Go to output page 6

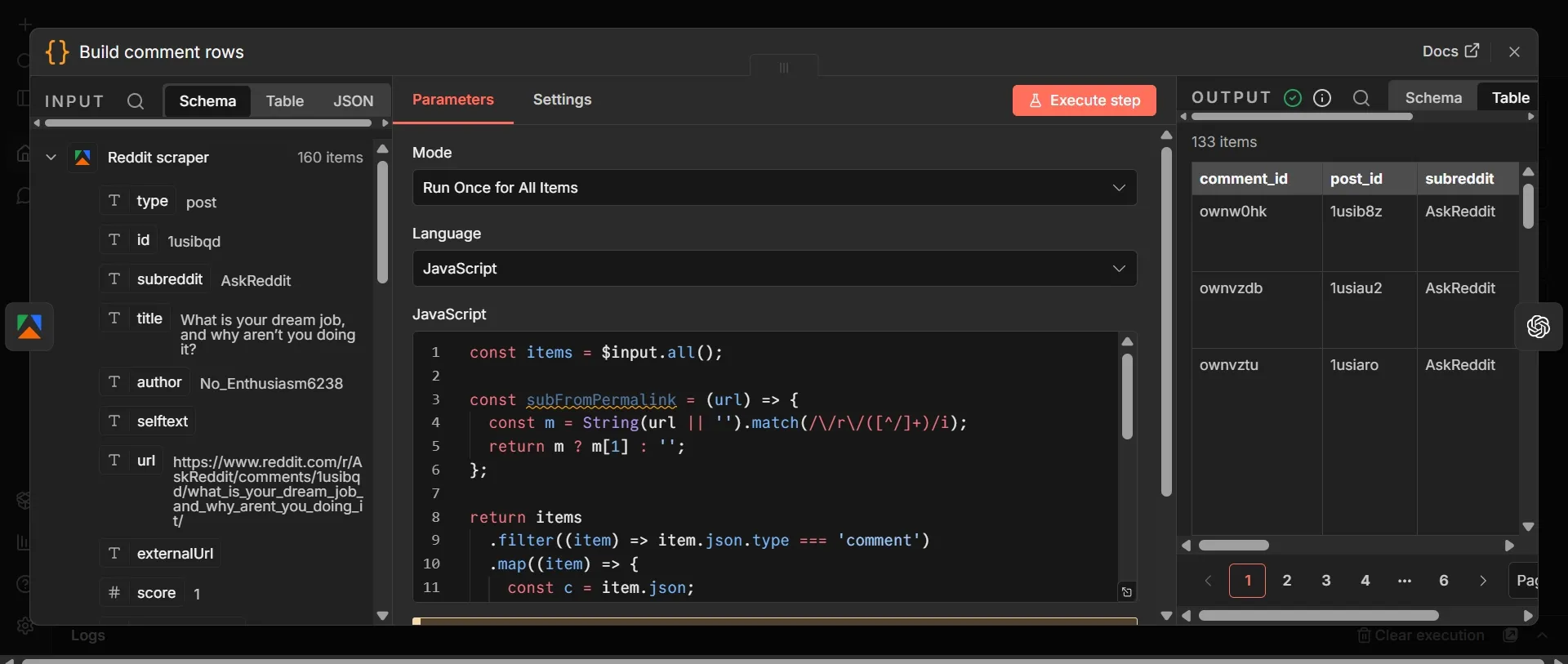(1444, 581)
